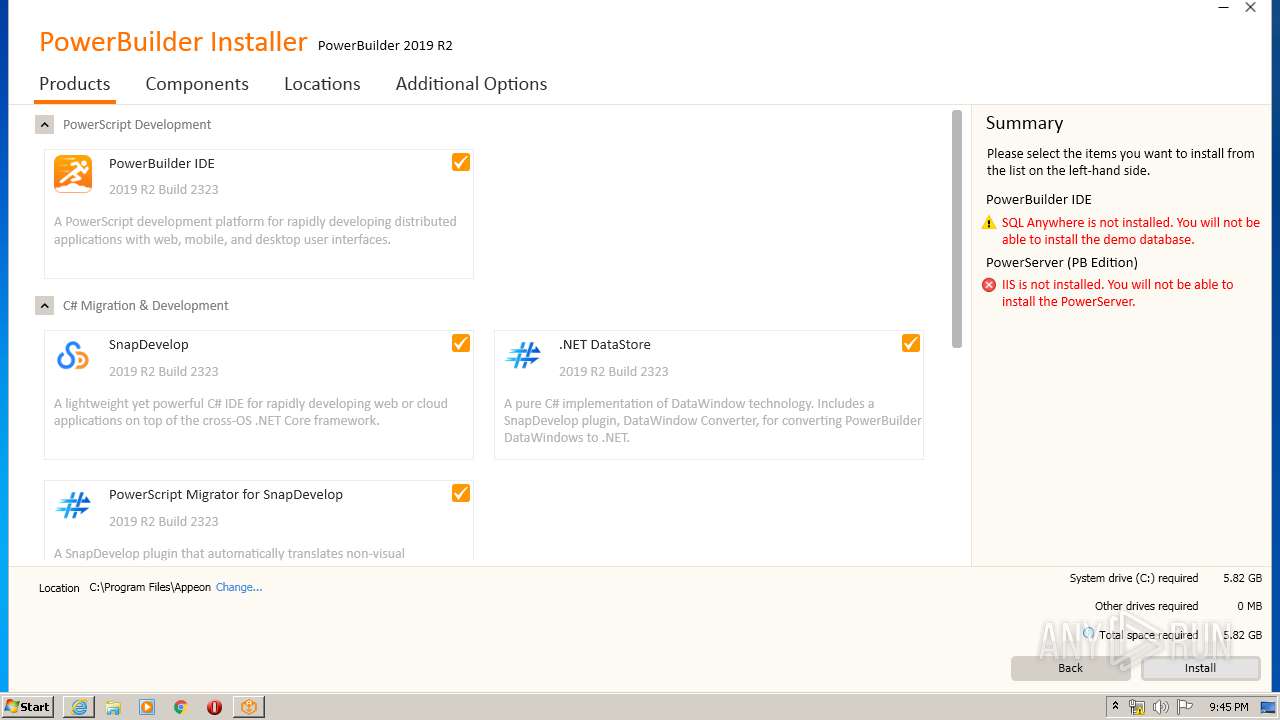Image resolution: width=1280 pixels, height=720 pixels.
Task: Collapse the C# Migration & Development section
Action: point(44,305)
